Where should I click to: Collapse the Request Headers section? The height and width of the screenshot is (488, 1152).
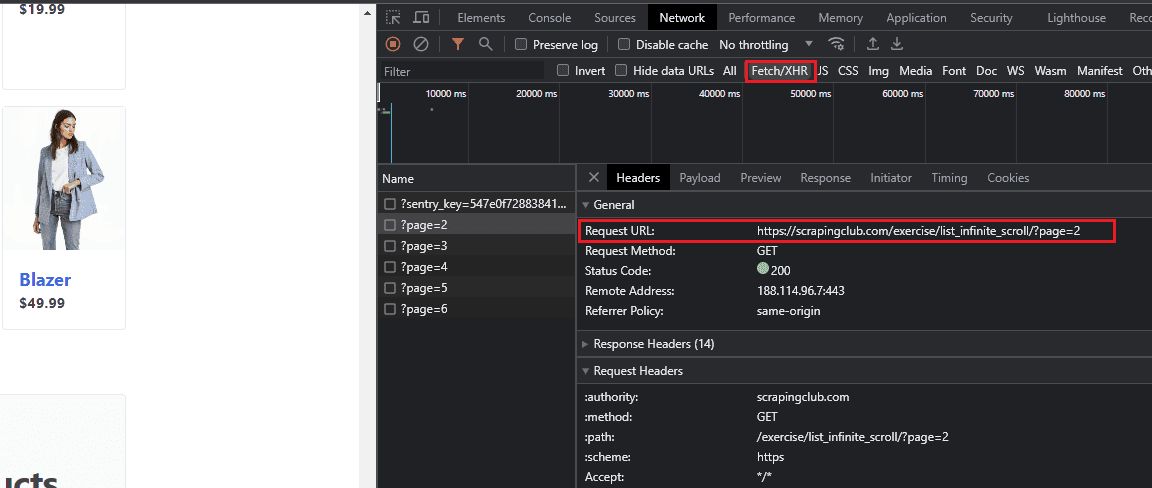pyautogui.click(x=586, y=371)
